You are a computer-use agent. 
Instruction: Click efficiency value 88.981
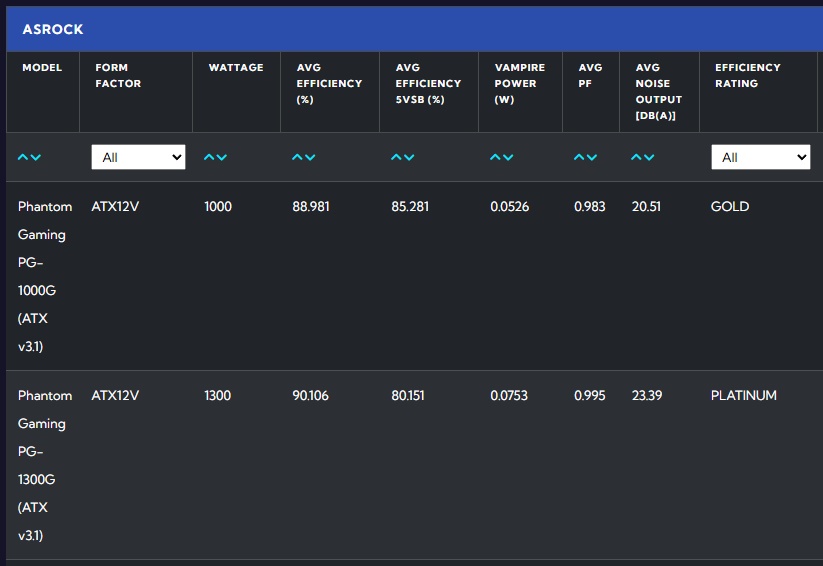pyautogui.click(x=311, y=206)
